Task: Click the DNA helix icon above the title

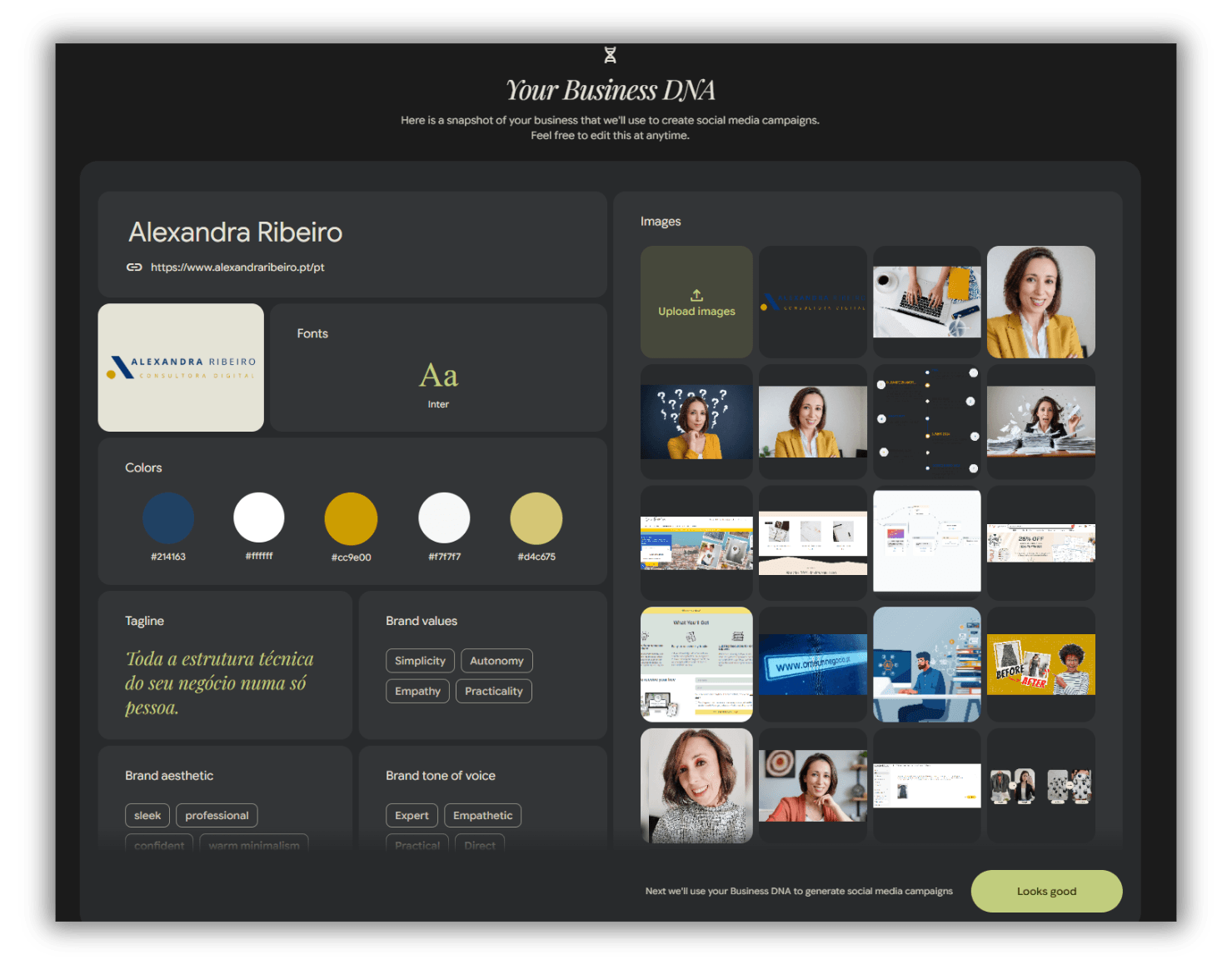Action: tap(610, 55)
